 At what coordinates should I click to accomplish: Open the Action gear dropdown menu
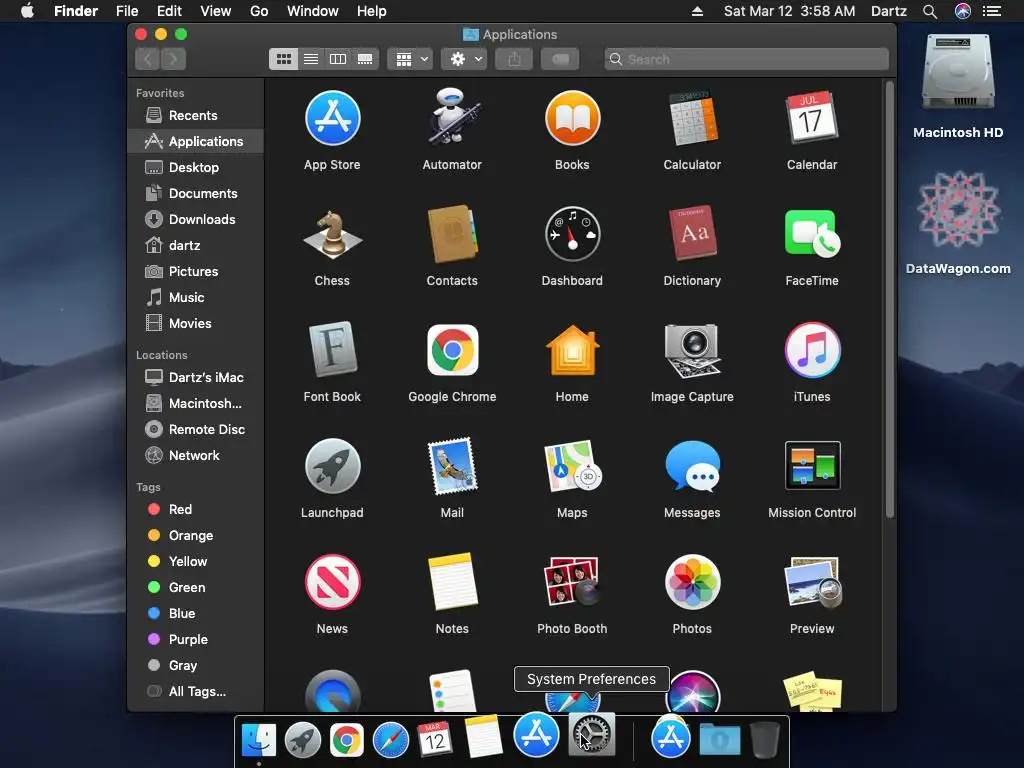click(x=464, y=59)
